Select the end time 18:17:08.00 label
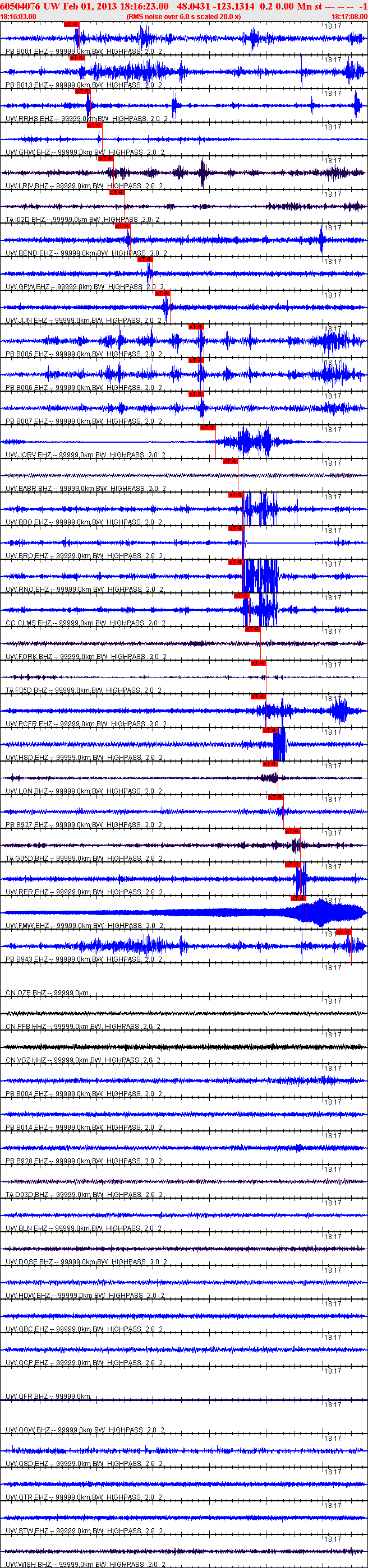Image resolution: width=368 pixels, height=1568 pixels. [349, 16]
